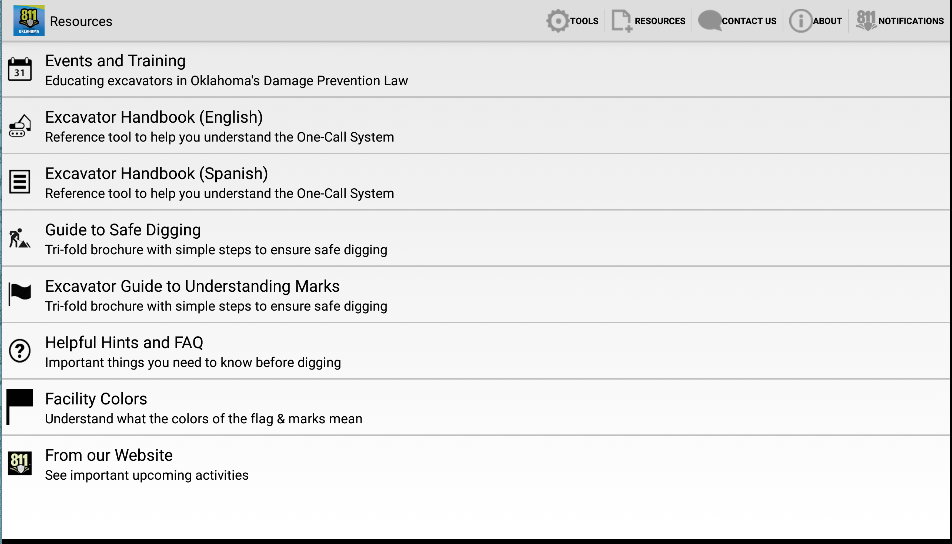Click the digging worker icon
Screen dimensions: 952x544
coord(20,238)
